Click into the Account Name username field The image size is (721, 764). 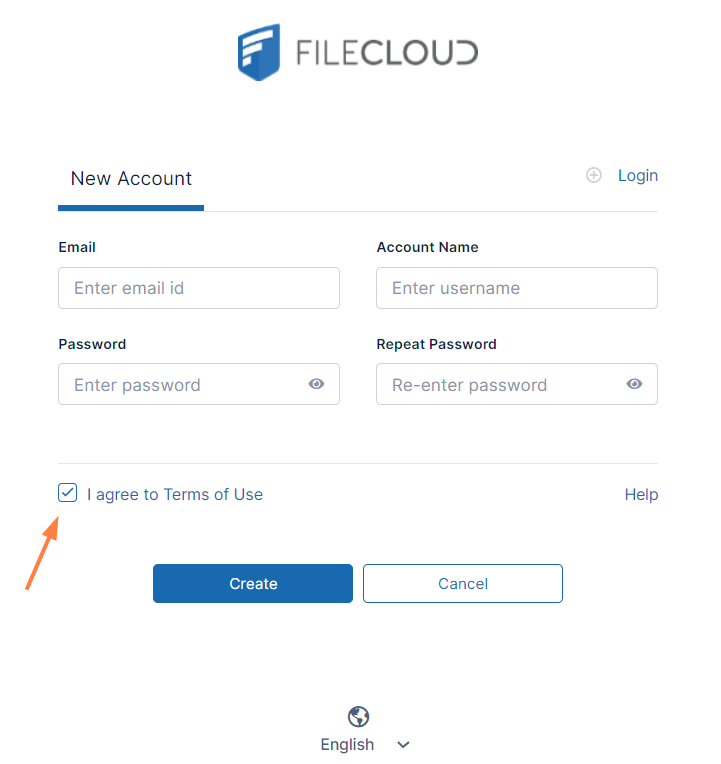pos(516,288)
